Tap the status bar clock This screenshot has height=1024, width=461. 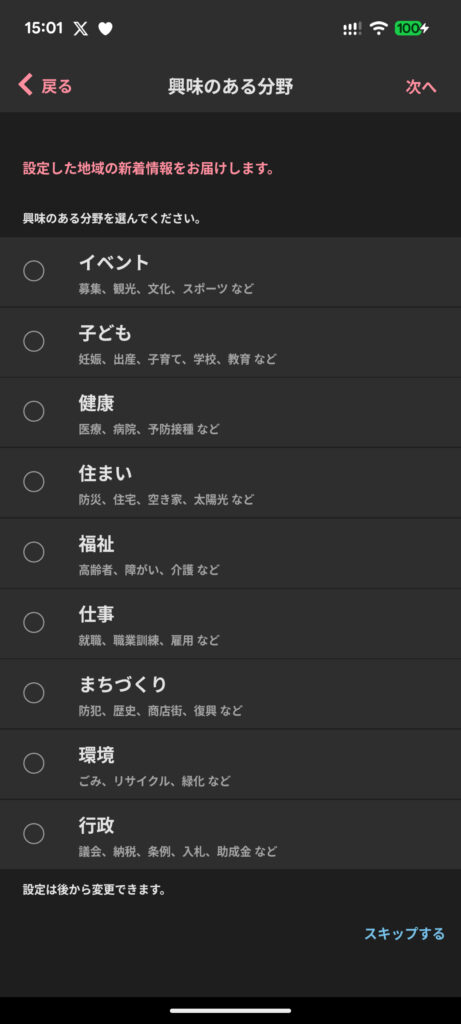pyautogui.click(x=44, y=28)
